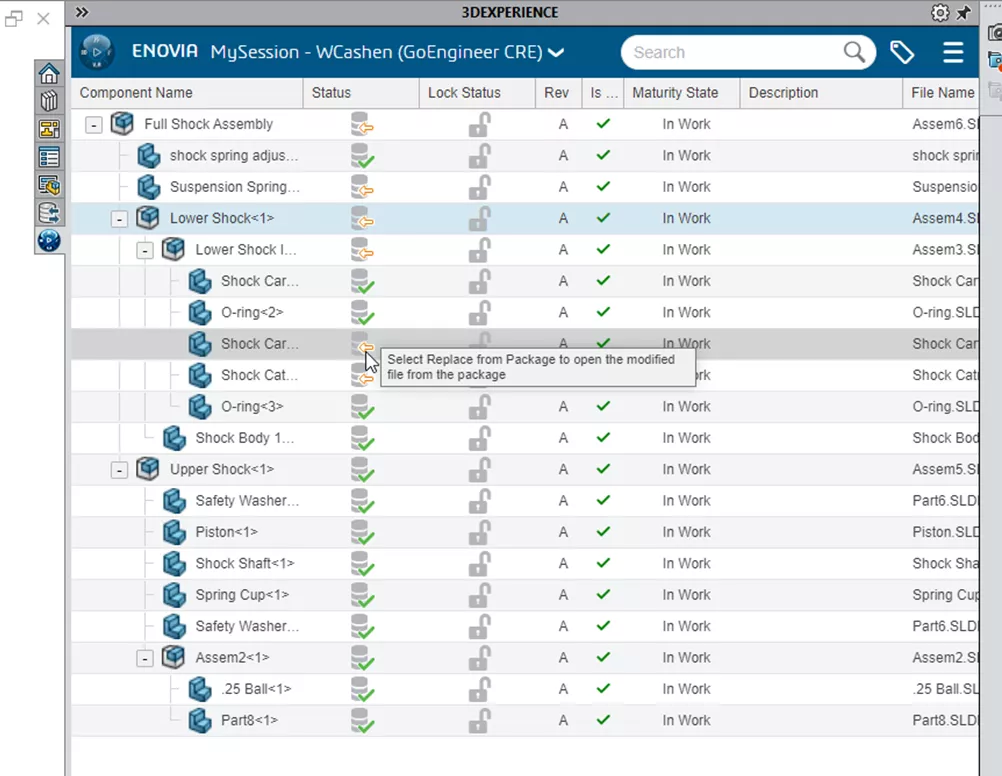Click the magnifying glass in the search bar
Screen dimensions: 1002x776
coord(853,52)
